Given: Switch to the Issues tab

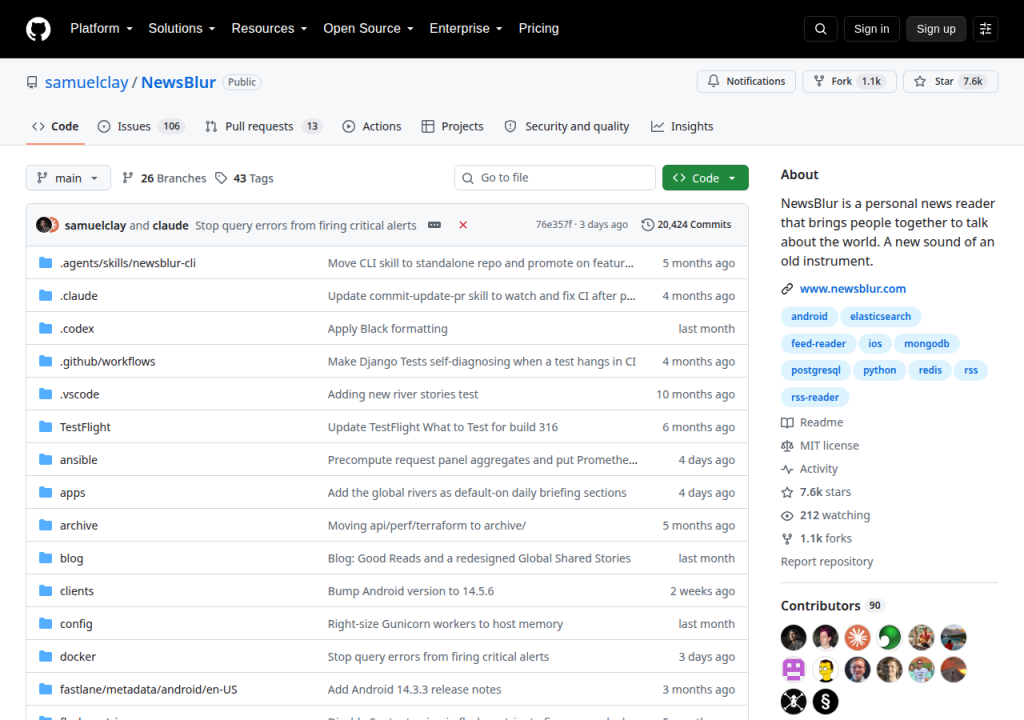Looking at the screenshot, I should click(141, 126).
